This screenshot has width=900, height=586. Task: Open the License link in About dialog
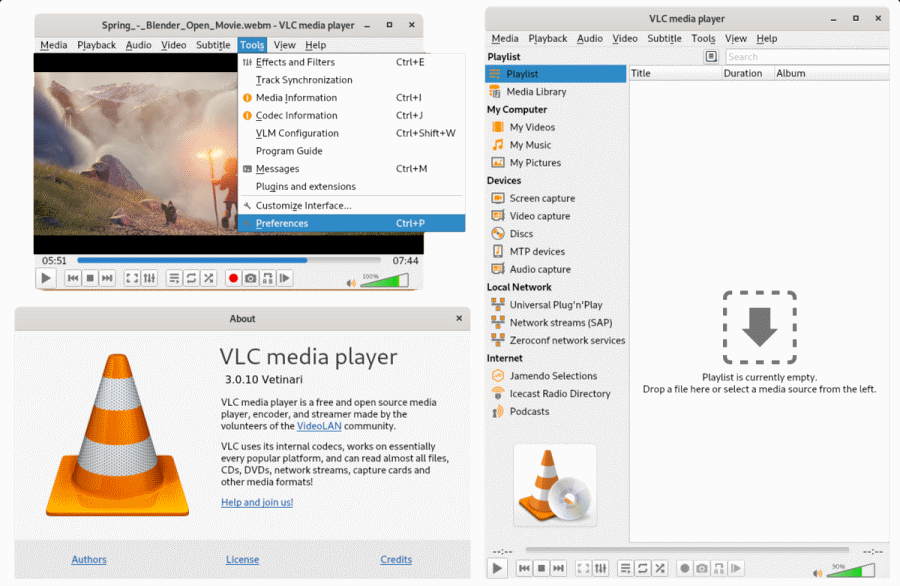pos(242,560)
